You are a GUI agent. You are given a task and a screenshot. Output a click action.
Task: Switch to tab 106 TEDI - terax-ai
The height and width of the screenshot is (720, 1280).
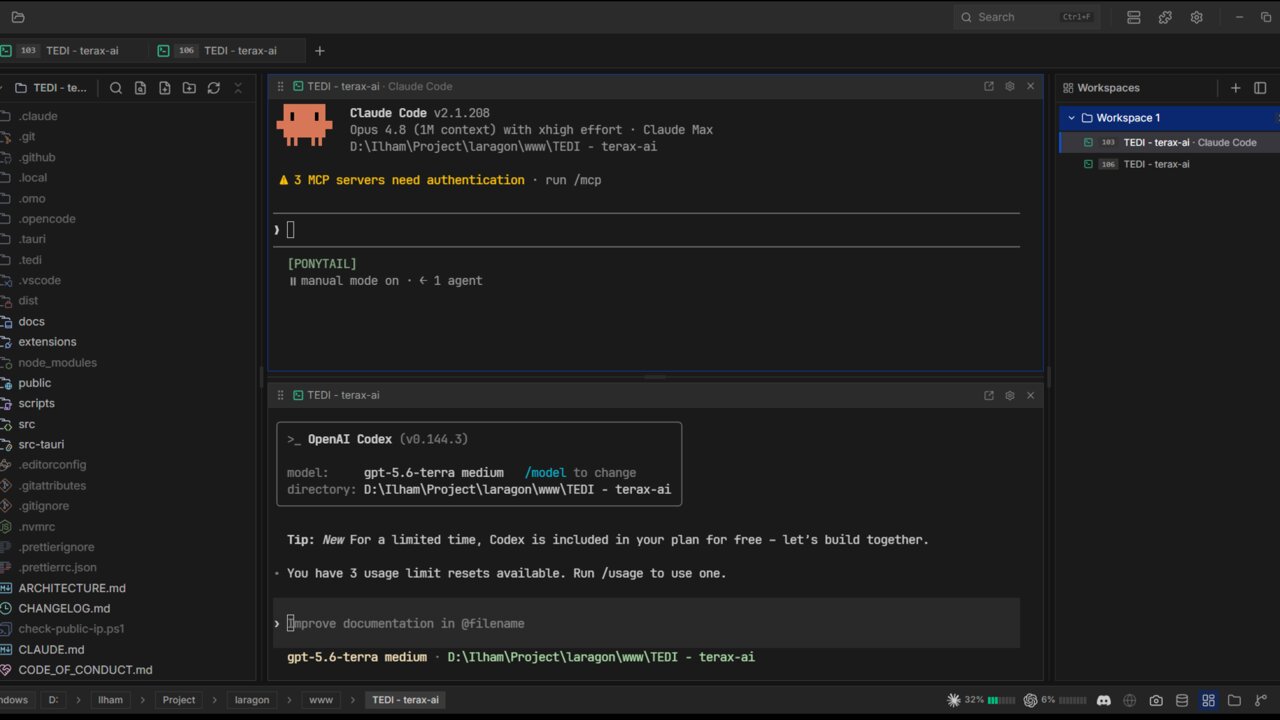[x=227, y=51]
